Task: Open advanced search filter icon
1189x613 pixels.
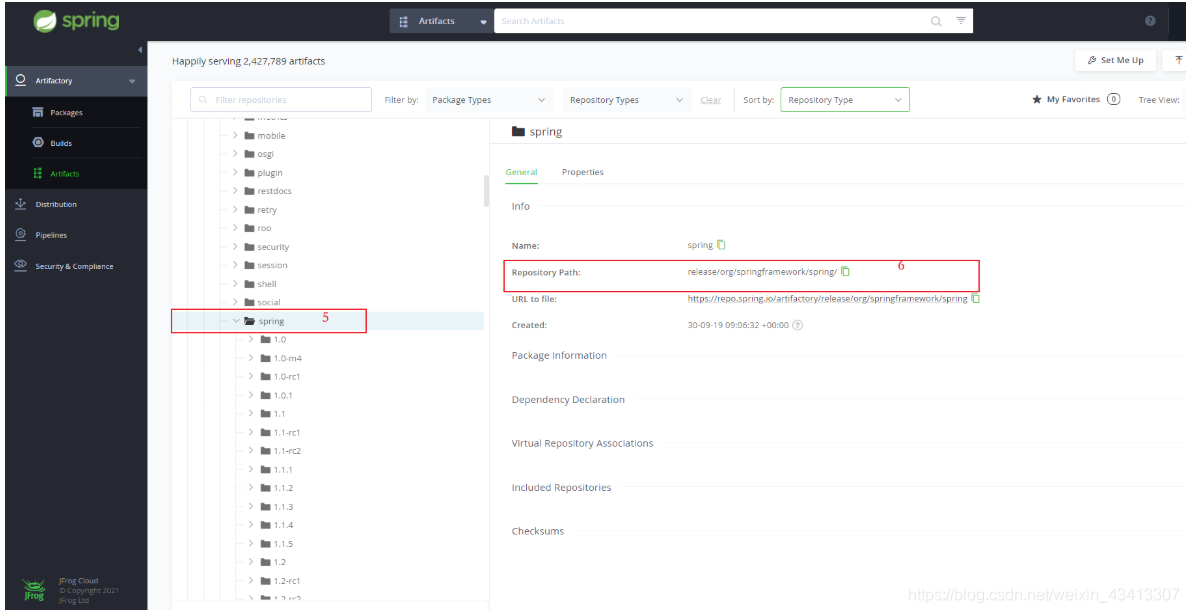Action: [x=961, y=20]
